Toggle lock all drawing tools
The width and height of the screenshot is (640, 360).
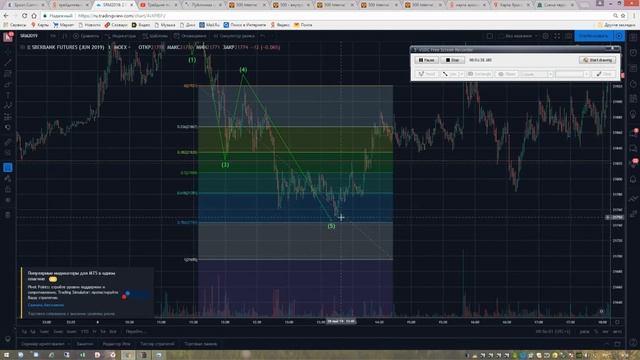pyautogui.click(x=8, y=189)
